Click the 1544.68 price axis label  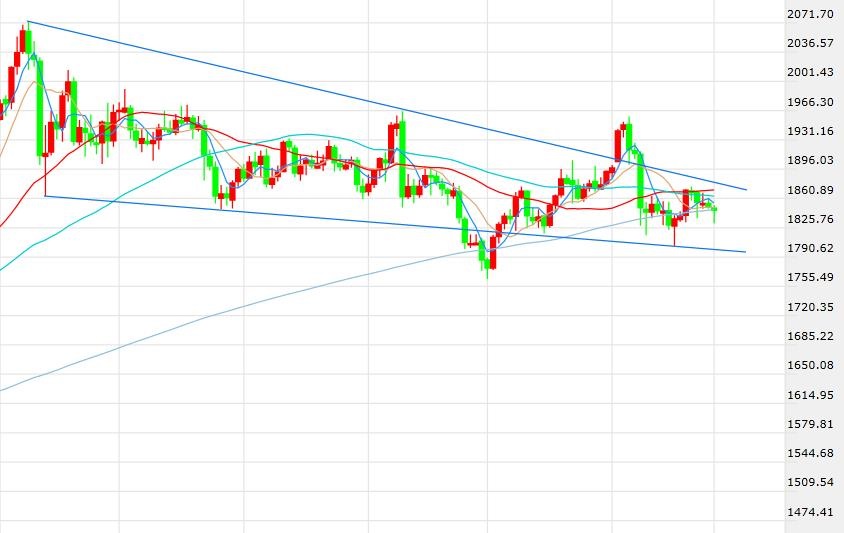click(x=810, y=453)
